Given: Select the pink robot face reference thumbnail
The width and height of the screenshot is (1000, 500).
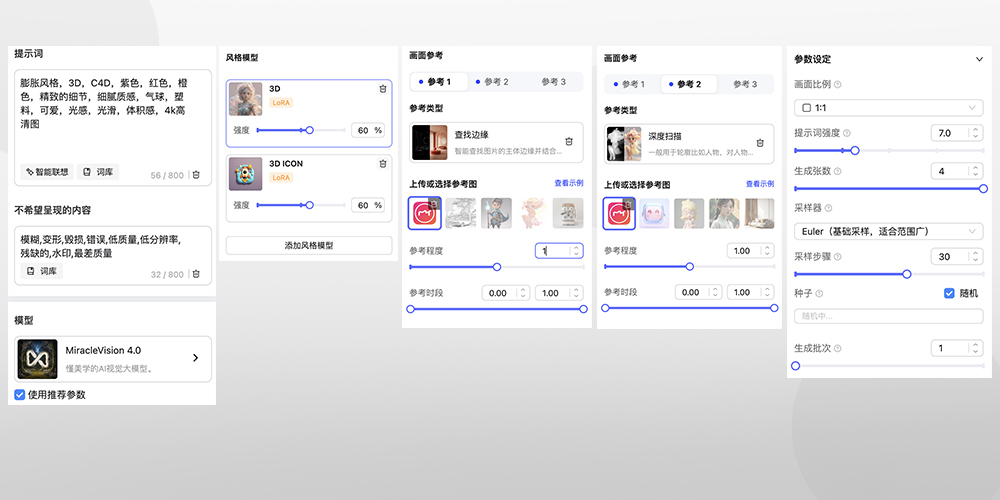Looking at the screenshot, I should (x=654, y=214).
